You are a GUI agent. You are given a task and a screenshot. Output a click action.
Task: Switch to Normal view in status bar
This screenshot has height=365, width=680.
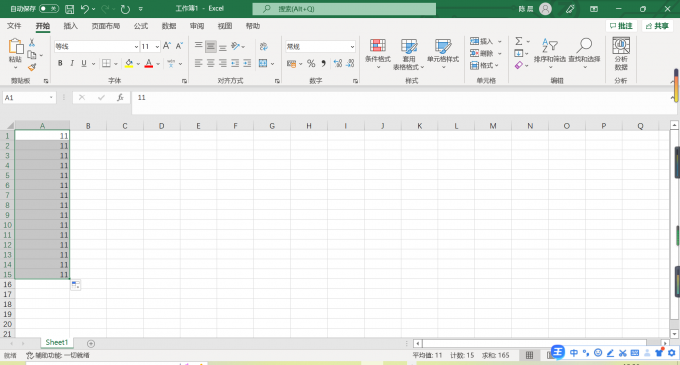pos(530,355)
